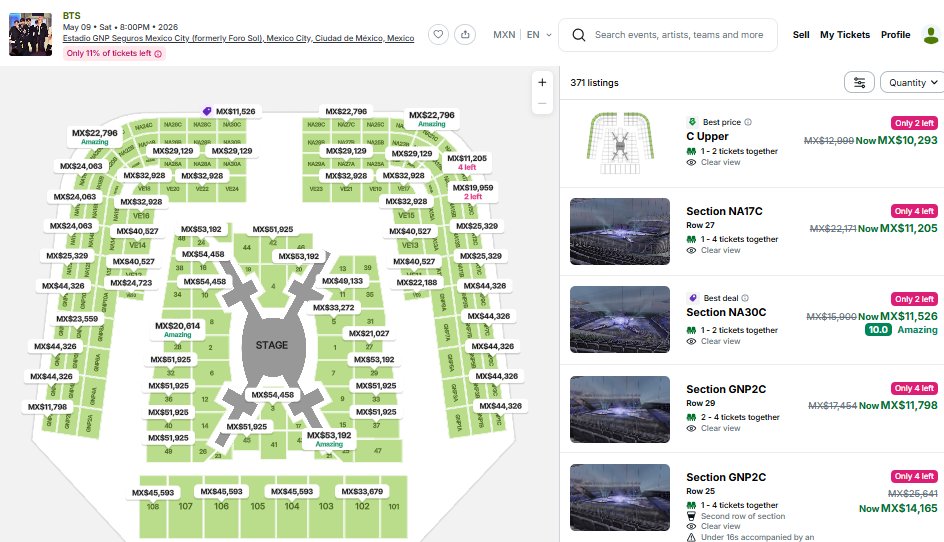Image resolution: width=944 pixels, height=542 pixels.
Task: Select the MX$21,027 price marker
Action: 369,333
